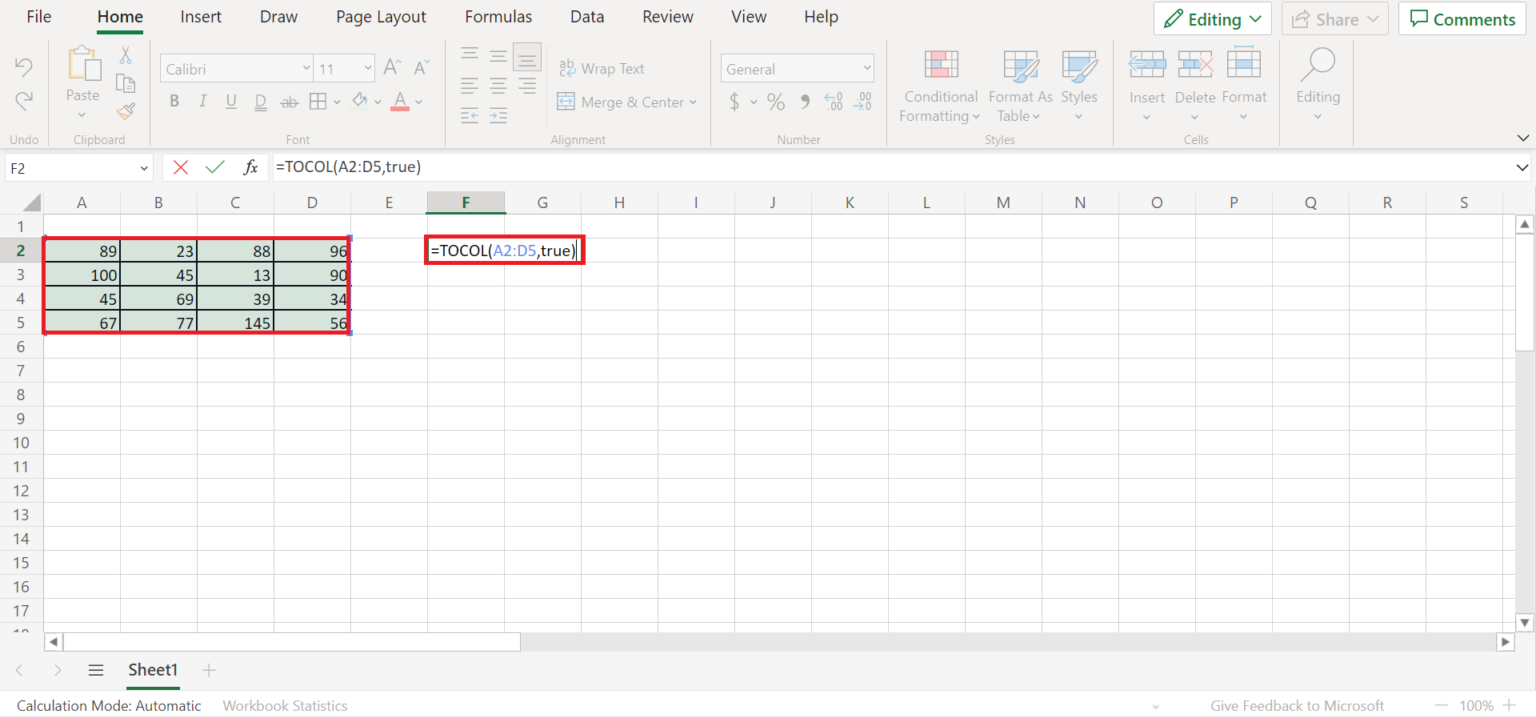1536x718 pixels.
Task: Cancel the formula entry with the X
Action: (x=180, y=167)
